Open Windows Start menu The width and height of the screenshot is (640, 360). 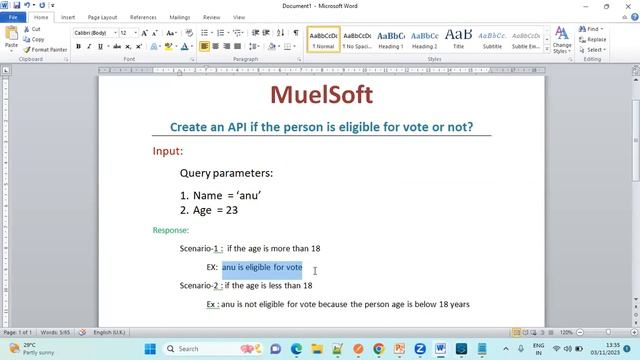pyautogui.click(x=150, y=349)
